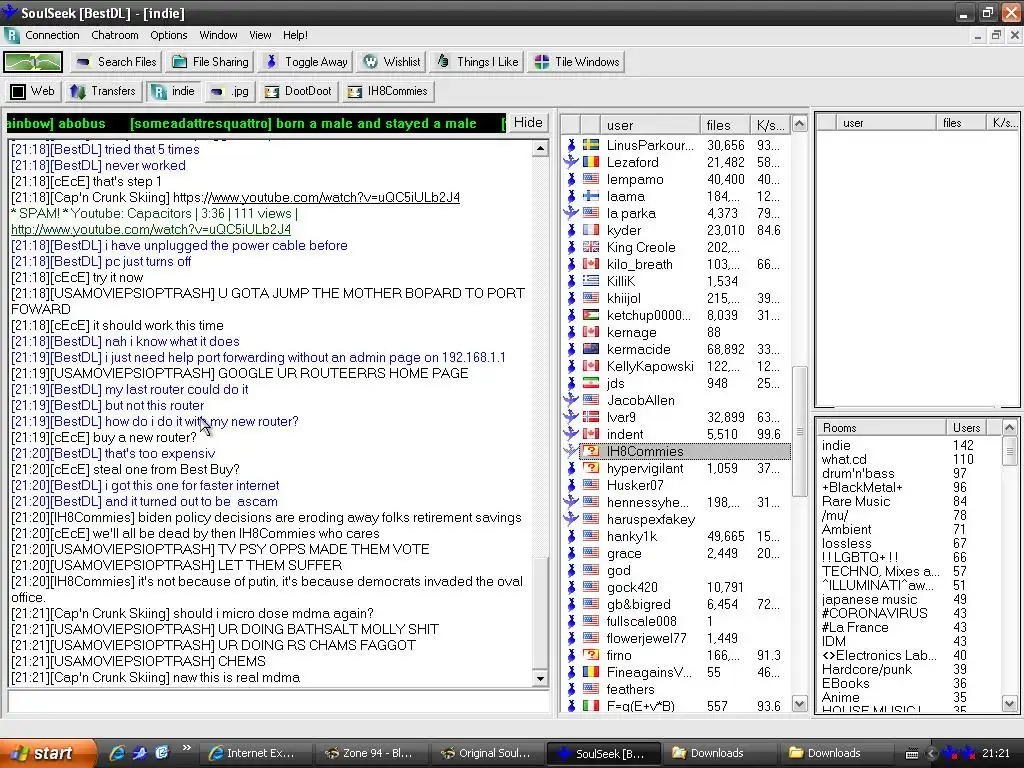Select user hanky1k in the list
This screenshot has height=768, width=1024.
click(632, 536)
